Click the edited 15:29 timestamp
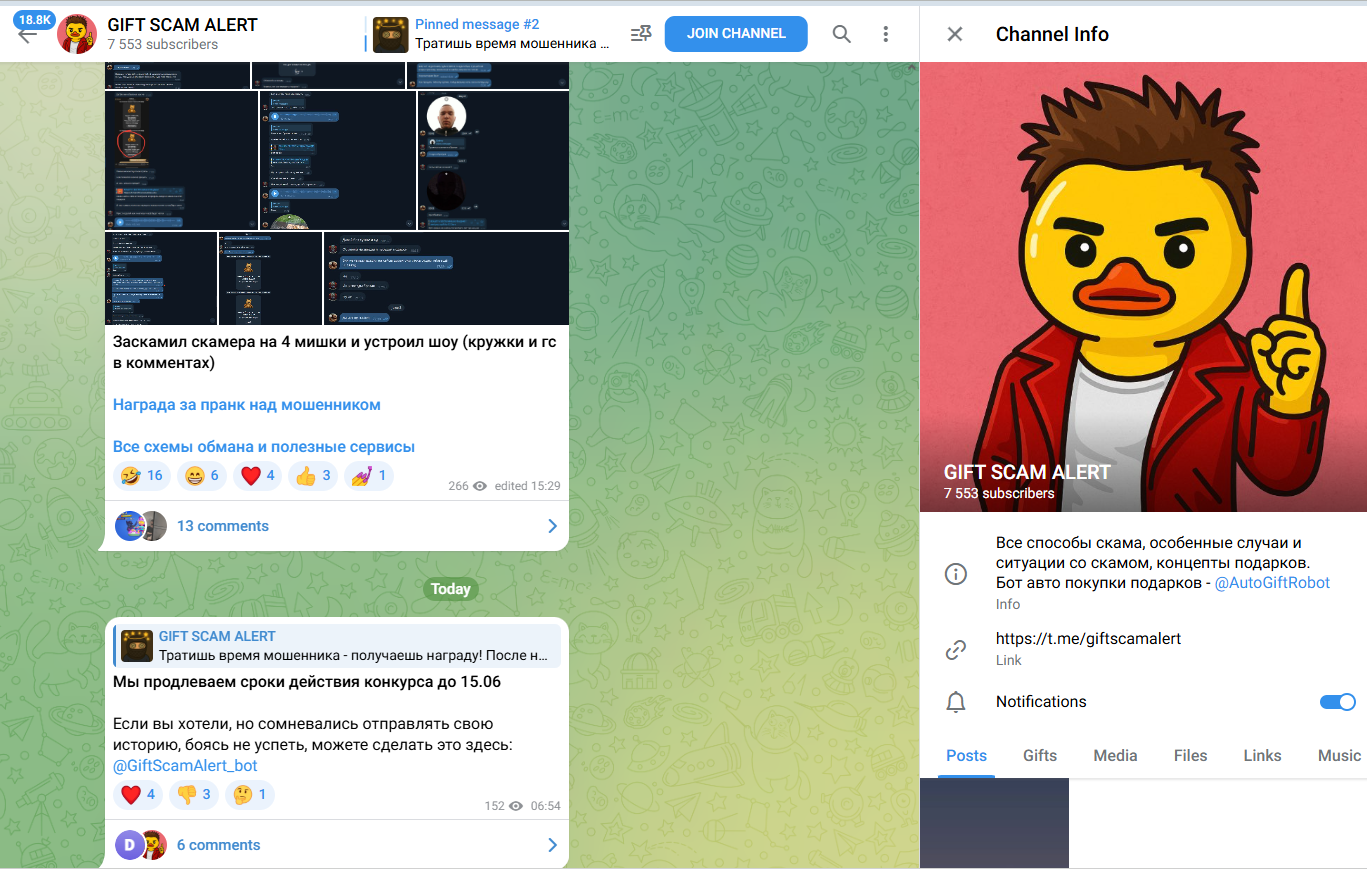This screenshot has width=1367, height=869. pos(527,486)
